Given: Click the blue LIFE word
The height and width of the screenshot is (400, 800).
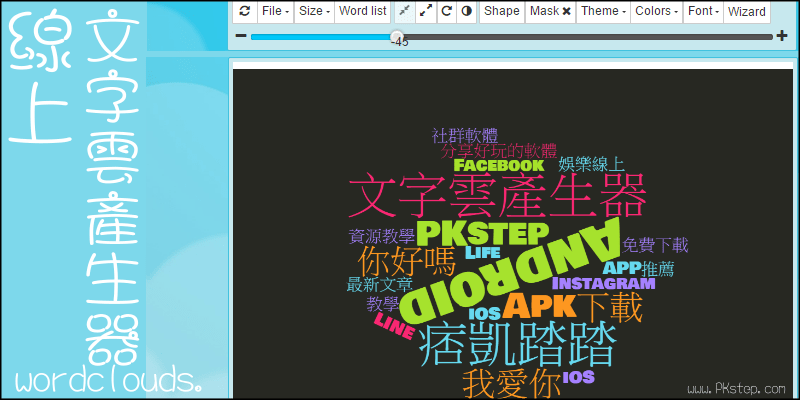Looking at the screenshot, I should (x=482, y=253).
